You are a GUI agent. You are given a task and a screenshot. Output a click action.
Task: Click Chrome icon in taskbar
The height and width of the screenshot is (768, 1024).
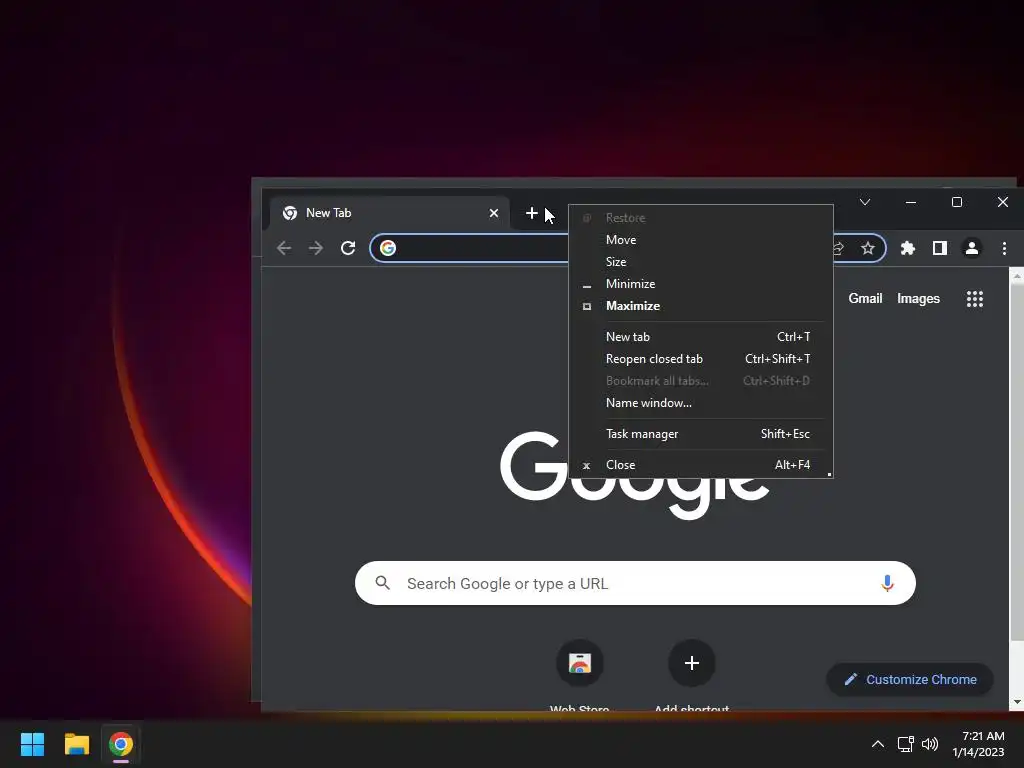click(x=121, y=744)
